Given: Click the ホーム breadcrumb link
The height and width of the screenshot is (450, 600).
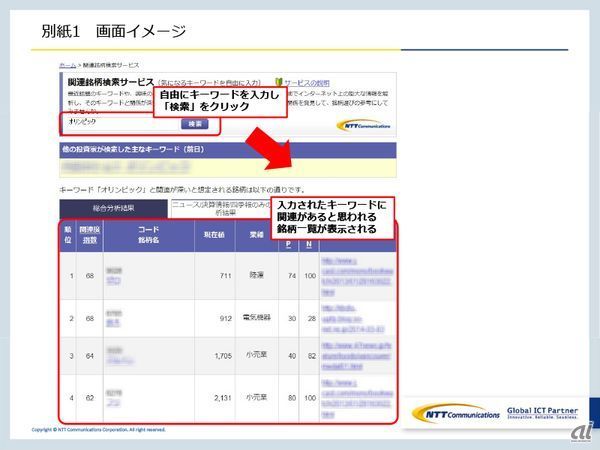Looking at the screenshot, I should pos(67,64).
